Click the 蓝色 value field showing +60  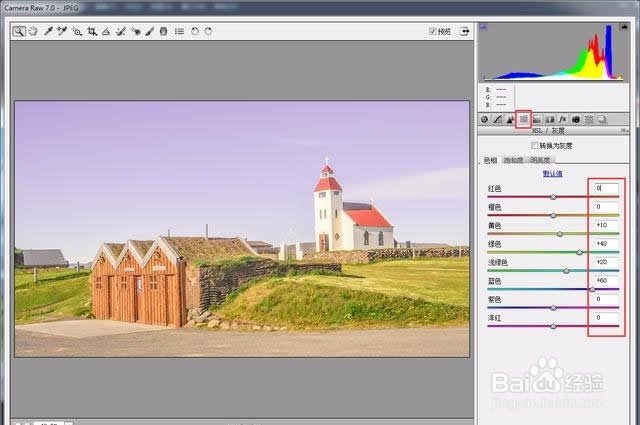tap(606, 280)
